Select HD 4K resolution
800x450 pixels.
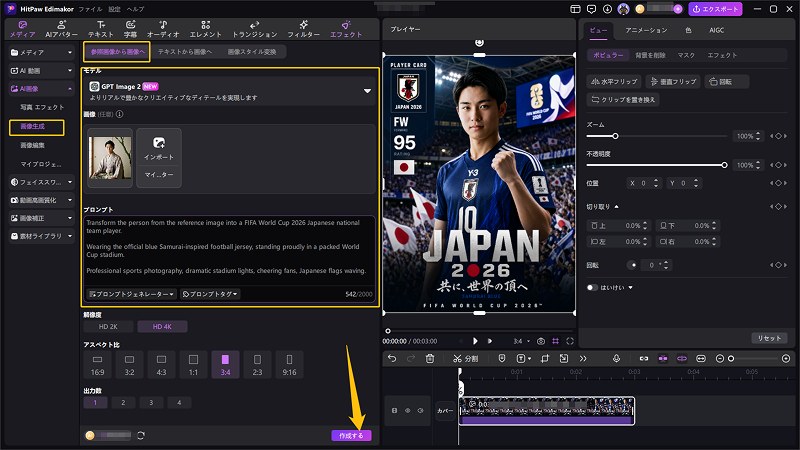pos(162,327)
